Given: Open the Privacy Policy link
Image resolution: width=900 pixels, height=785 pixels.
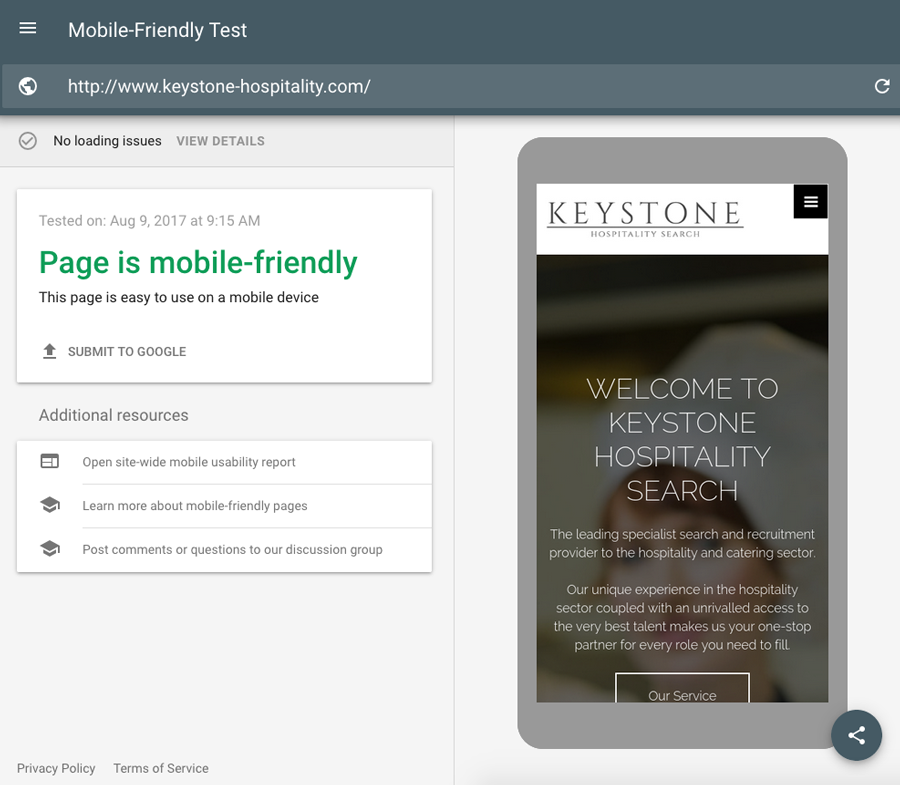Looking at the screenshot, I should tap(56, 768).
